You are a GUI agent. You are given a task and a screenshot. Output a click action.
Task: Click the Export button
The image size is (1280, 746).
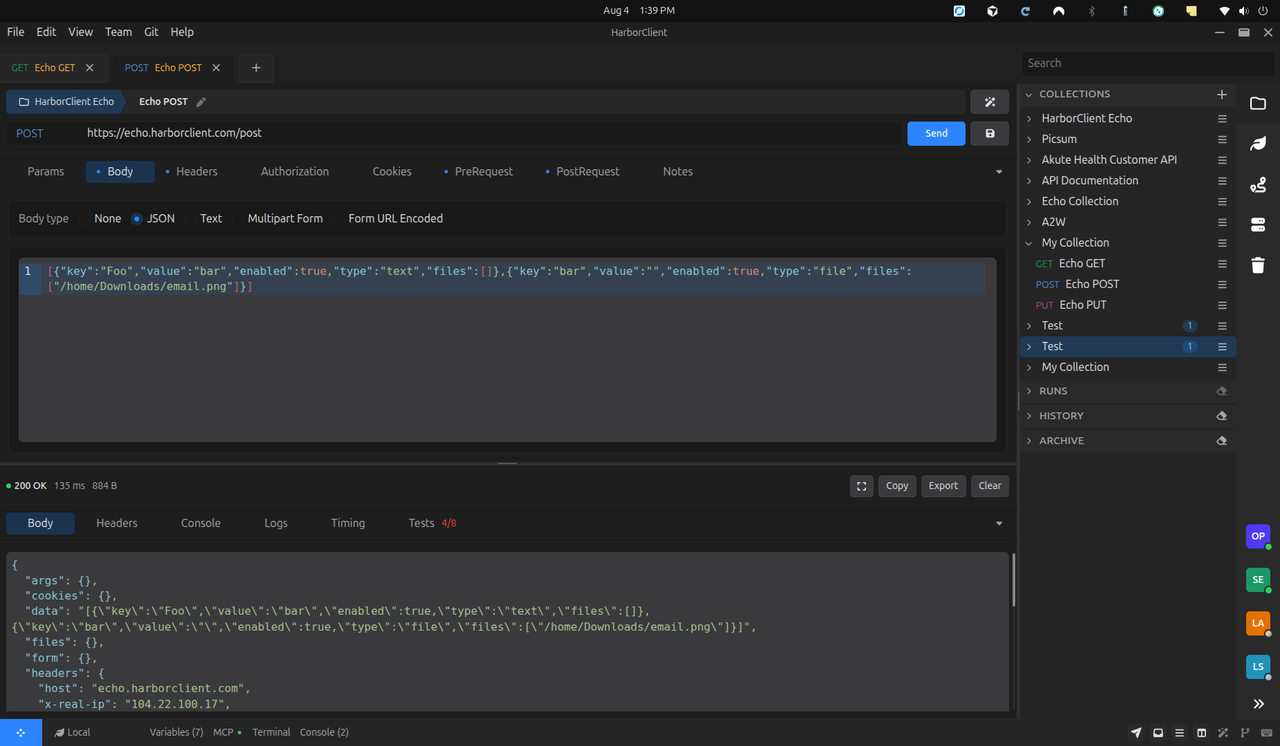click(943, 486)
